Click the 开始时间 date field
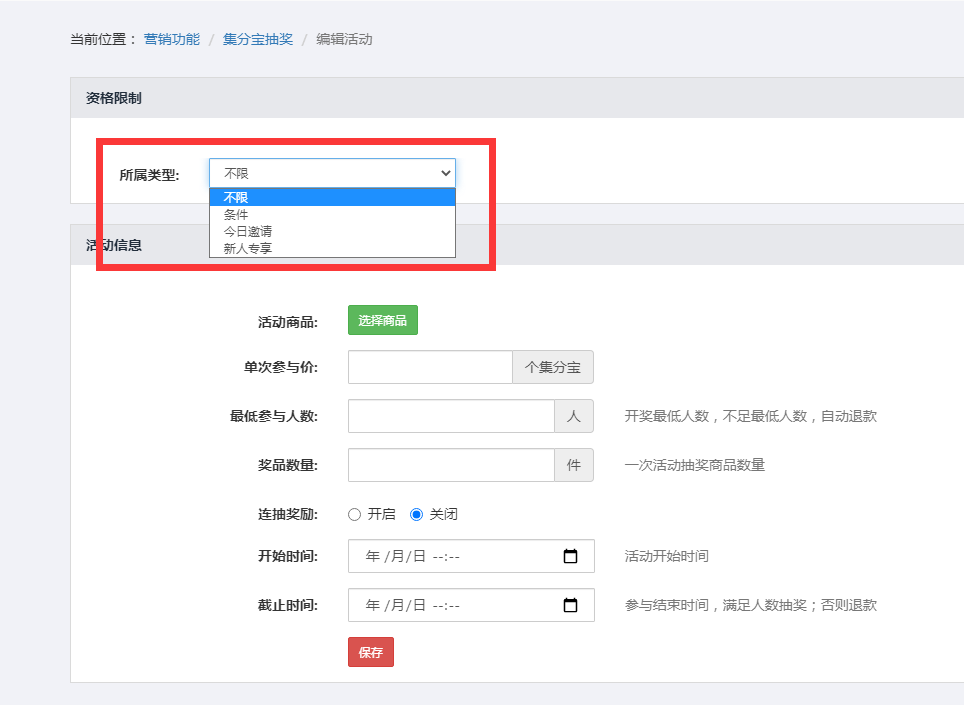The width and height of the screenshot is (964, 705). coord(471,556)
